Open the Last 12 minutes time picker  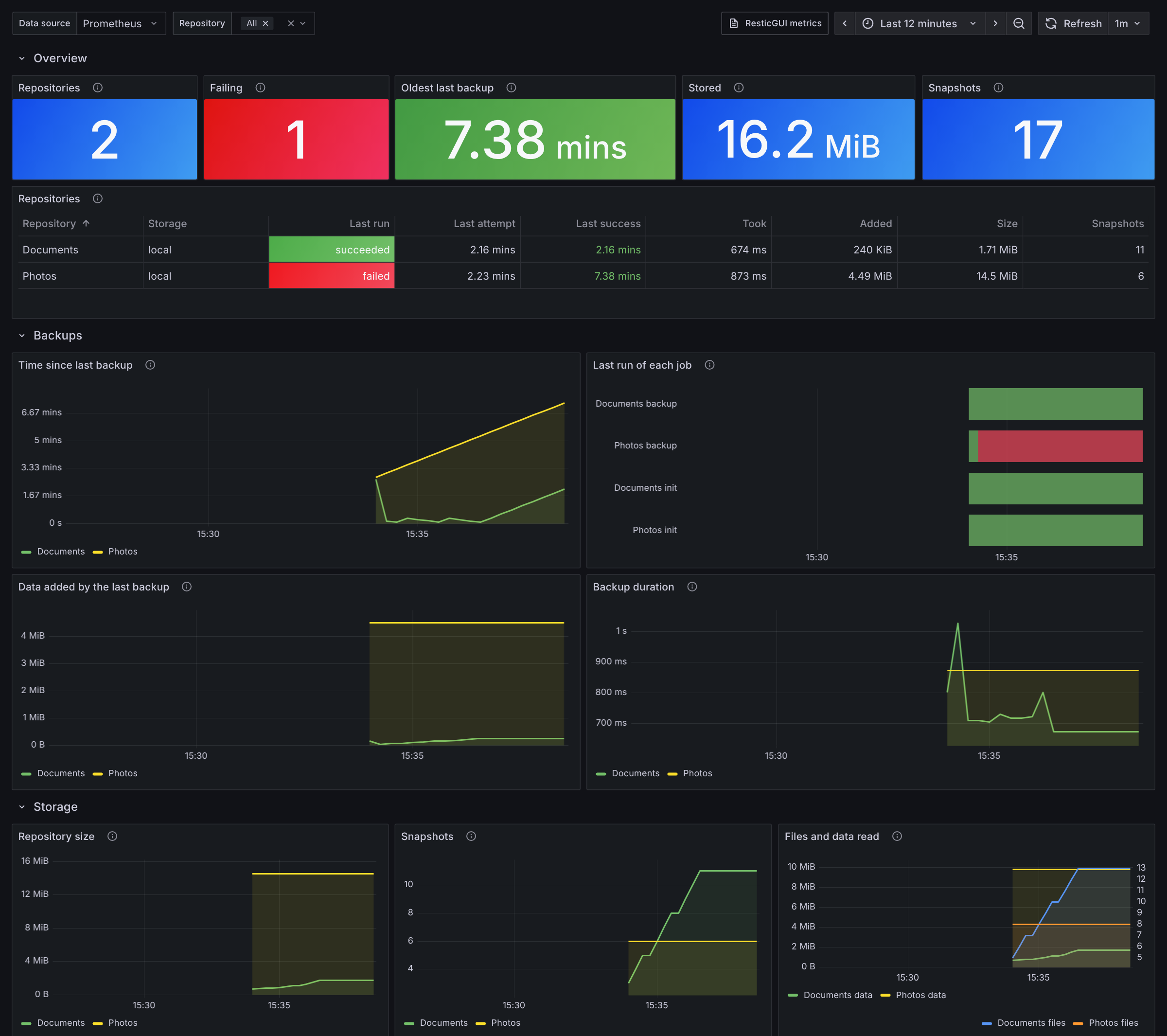coord(920,23)
